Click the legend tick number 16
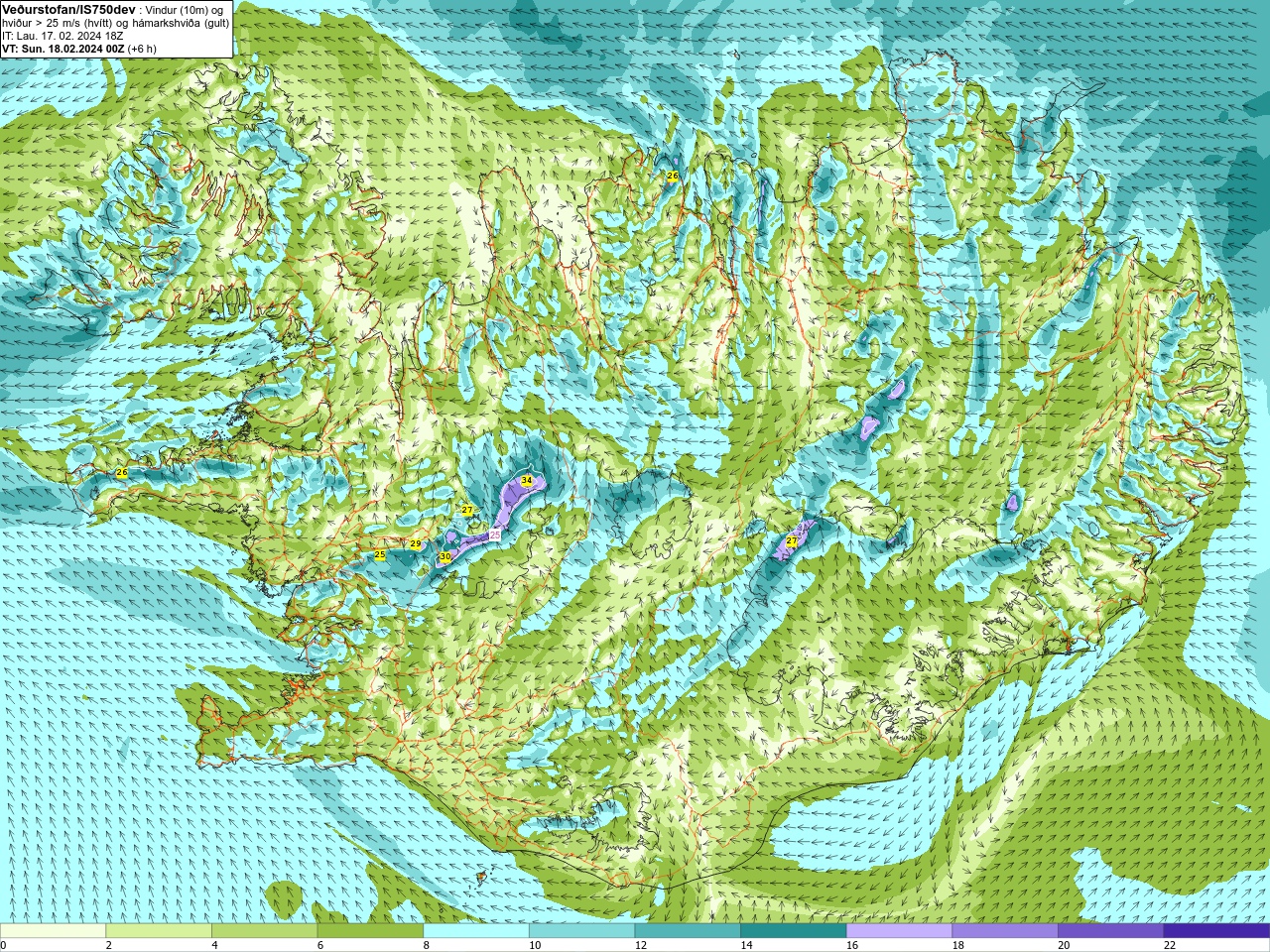 point(852,945)
